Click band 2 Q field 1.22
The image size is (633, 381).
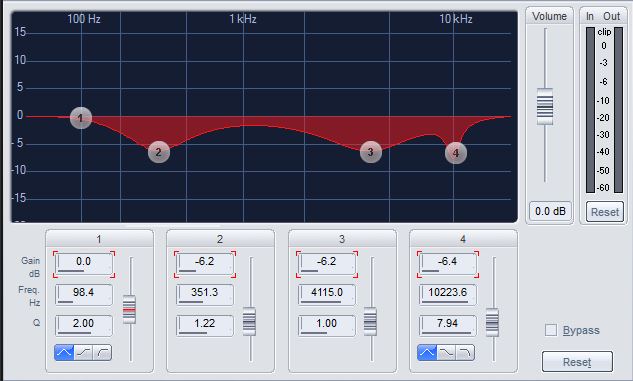tap(205, 326)
